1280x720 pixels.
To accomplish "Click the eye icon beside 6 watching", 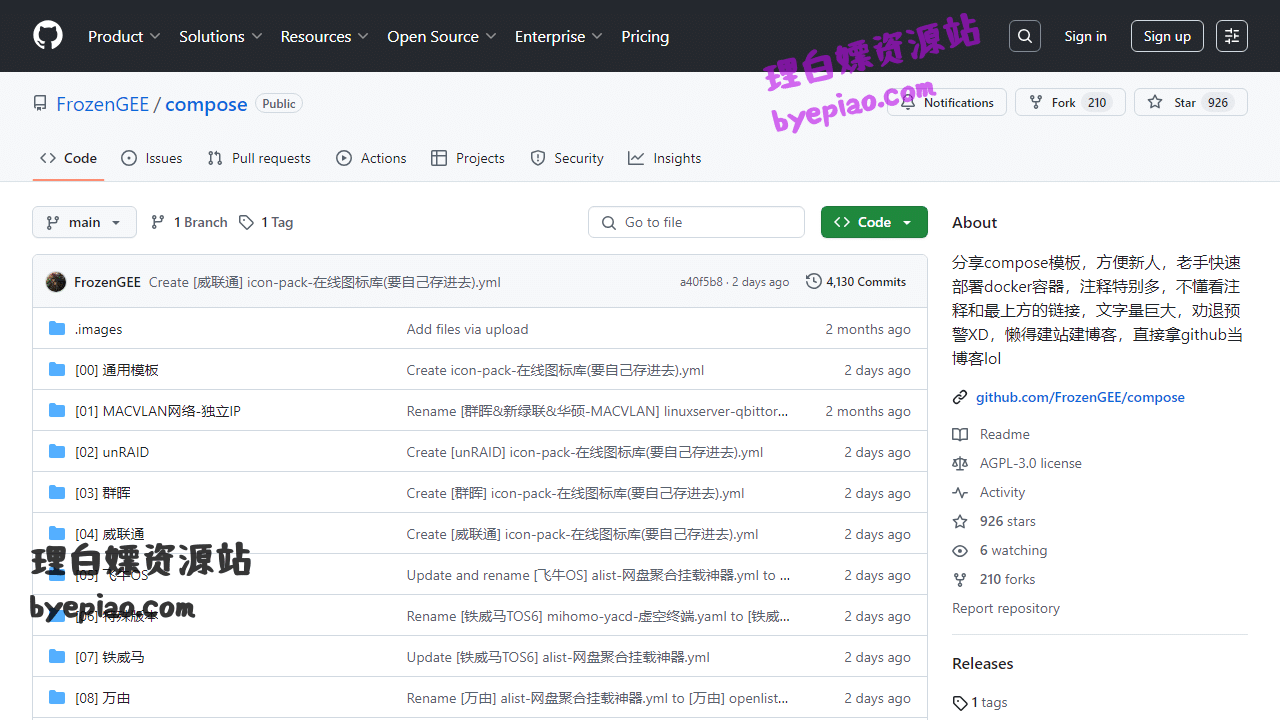I will [x=960, y=550].
